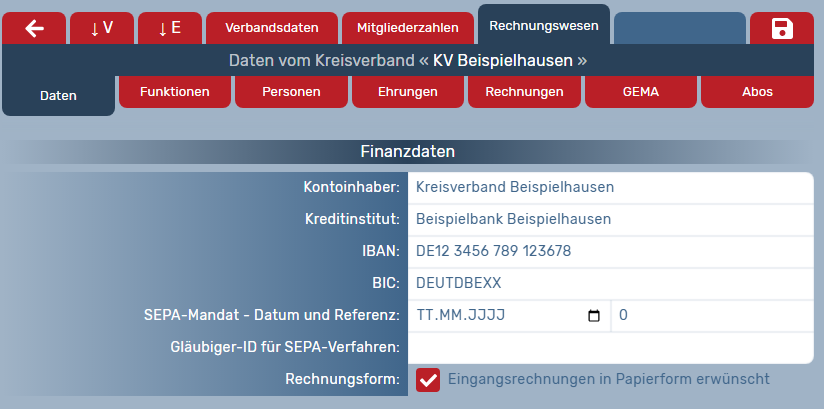Viewport: 824px width, 409px height.
Task: Switch to the Mitgliederzahlen tab
Action: click(x=408, y=28)
